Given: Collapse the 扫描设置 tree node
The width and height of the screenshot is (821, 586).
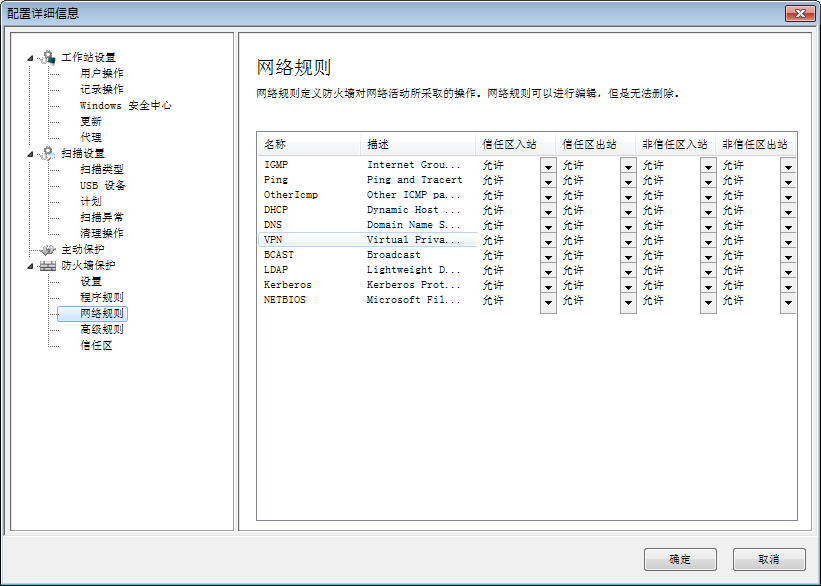Looking at the screenshot, I should [x=30, y=154].
